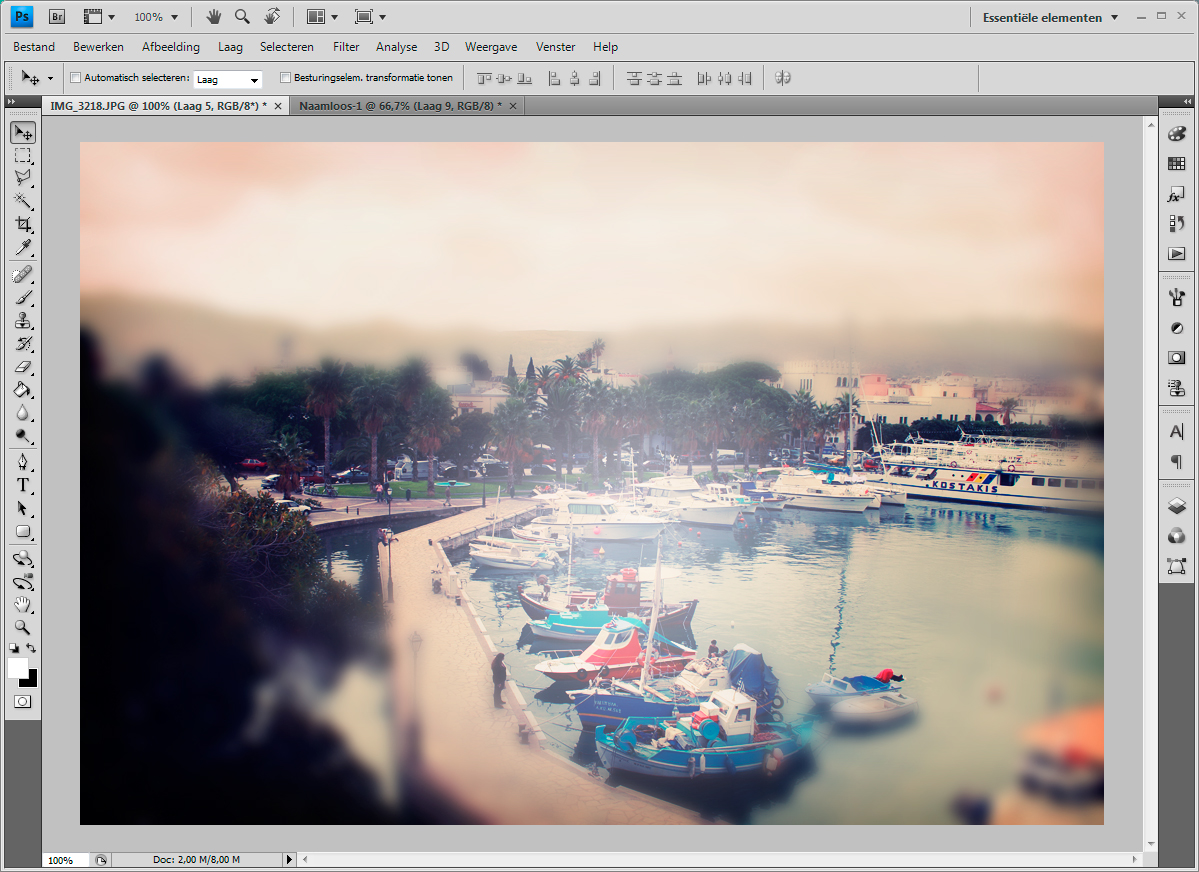
Task: Select the Eraser tool
Action: (23, 367)
